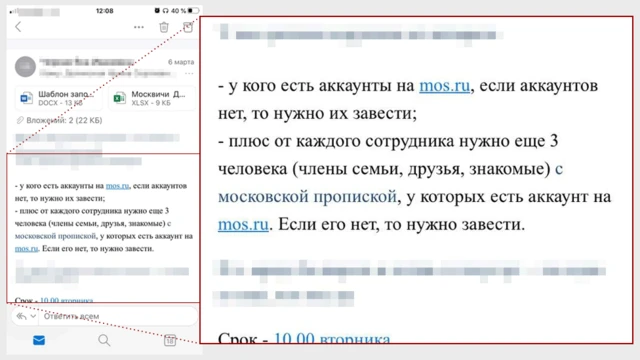Viewport: 640px width, 360px height.
Task: Click Вложений: 2 (22 КБ) label
Action: pos(64,120)
